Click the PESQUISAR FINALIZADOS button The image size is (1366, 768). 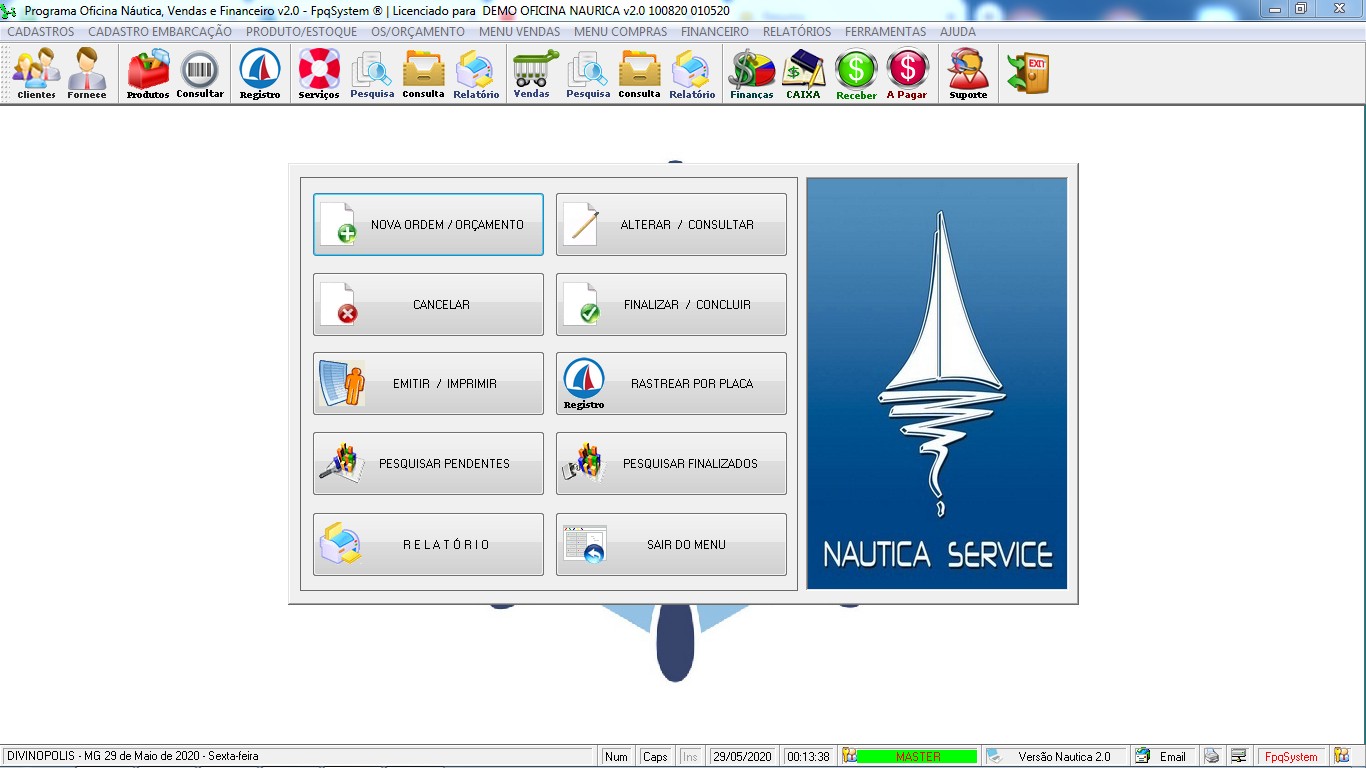(x=671, y=464)
